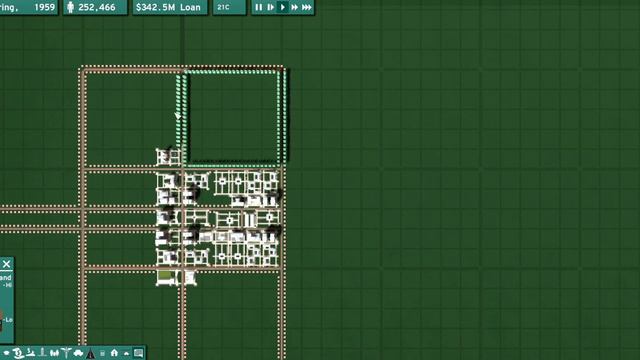The width and height of the screenshot is (640, 360).
Task: Pause the simulation
Action: click(x=258, y=7)
